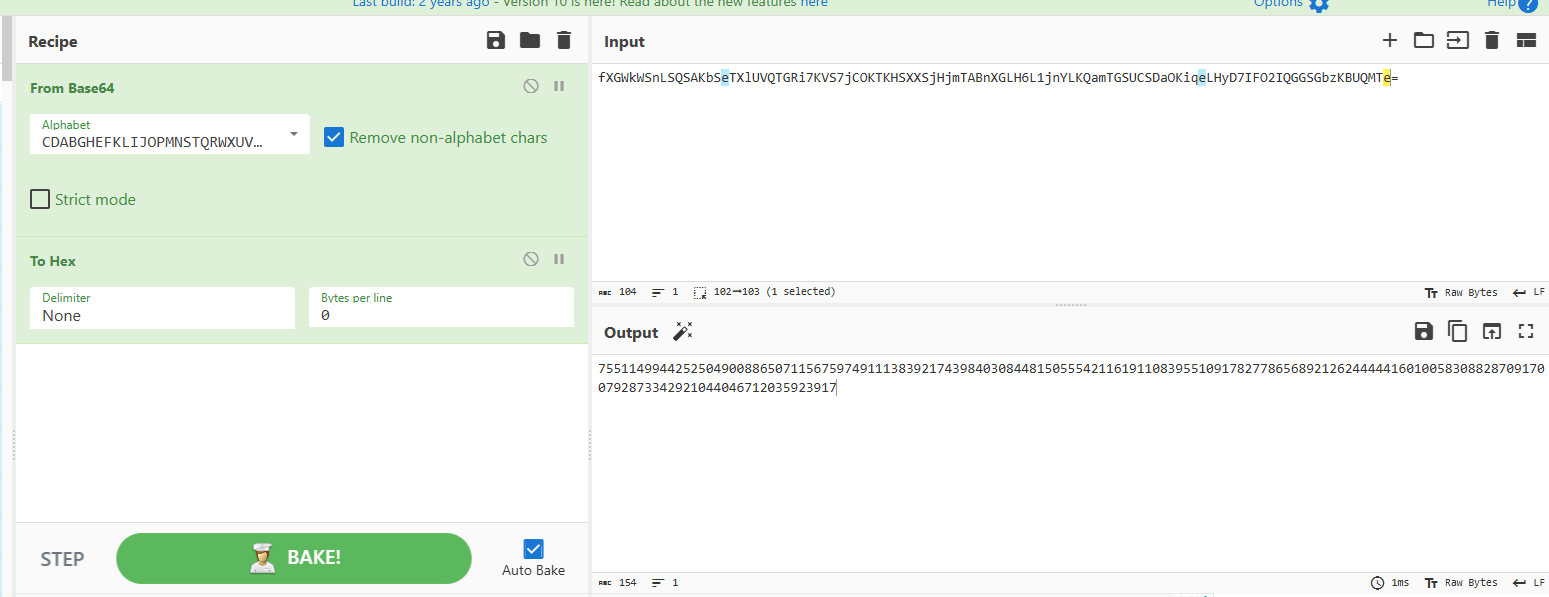Open the Options gear

click(1319, 5)
